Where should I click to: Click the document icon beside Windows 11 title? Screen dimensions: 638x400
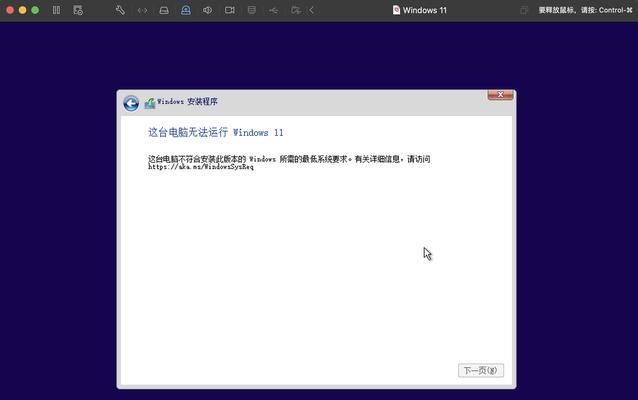pyautogui.click(x=396, y=10)
